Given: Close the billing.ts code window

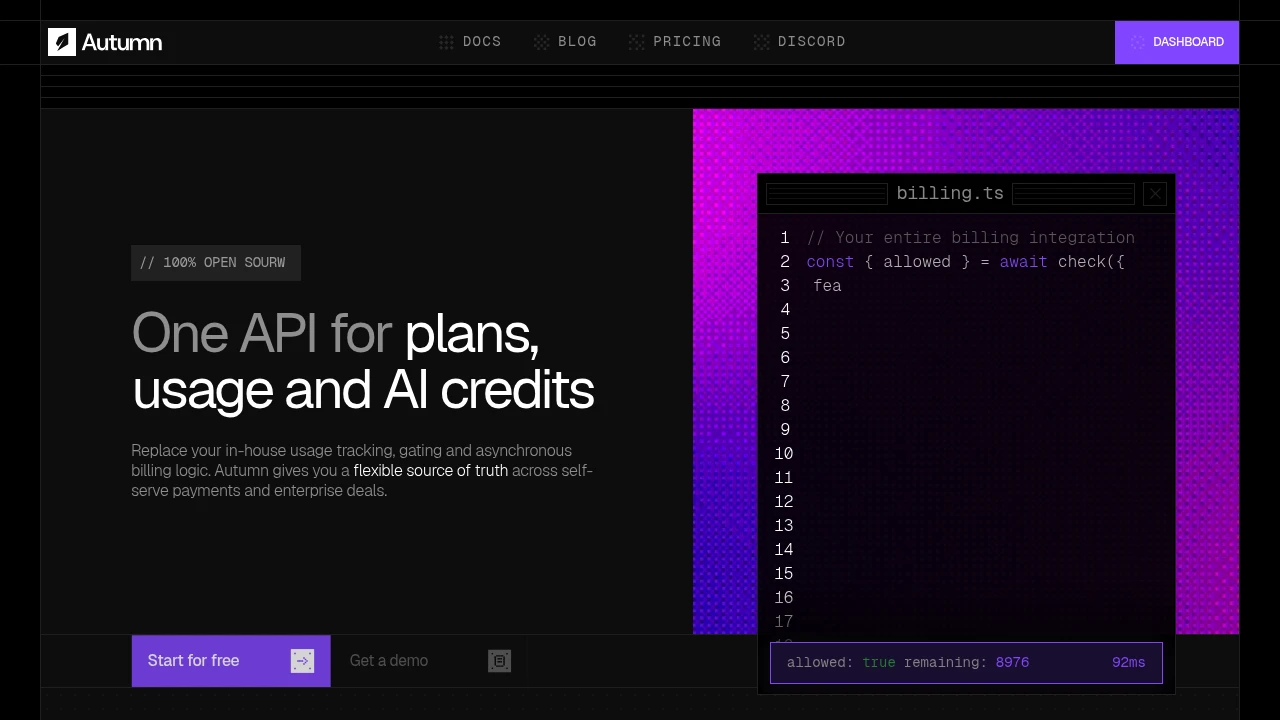Looking at the screenshot, I should pyautogui.click(x=1155, y=194).
